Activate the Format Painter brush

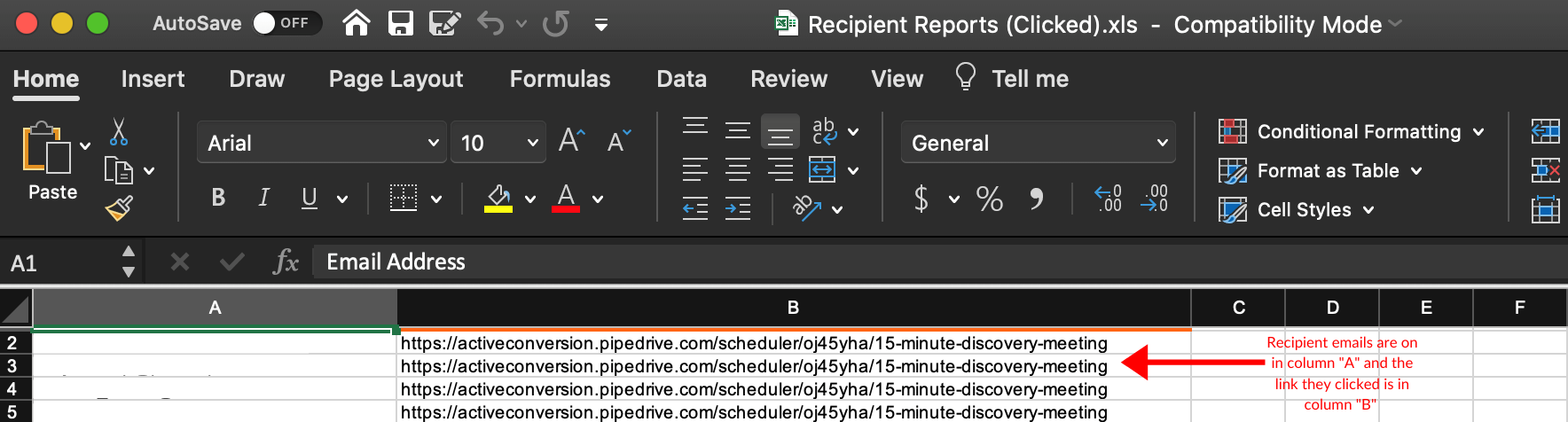click(119, 208)
